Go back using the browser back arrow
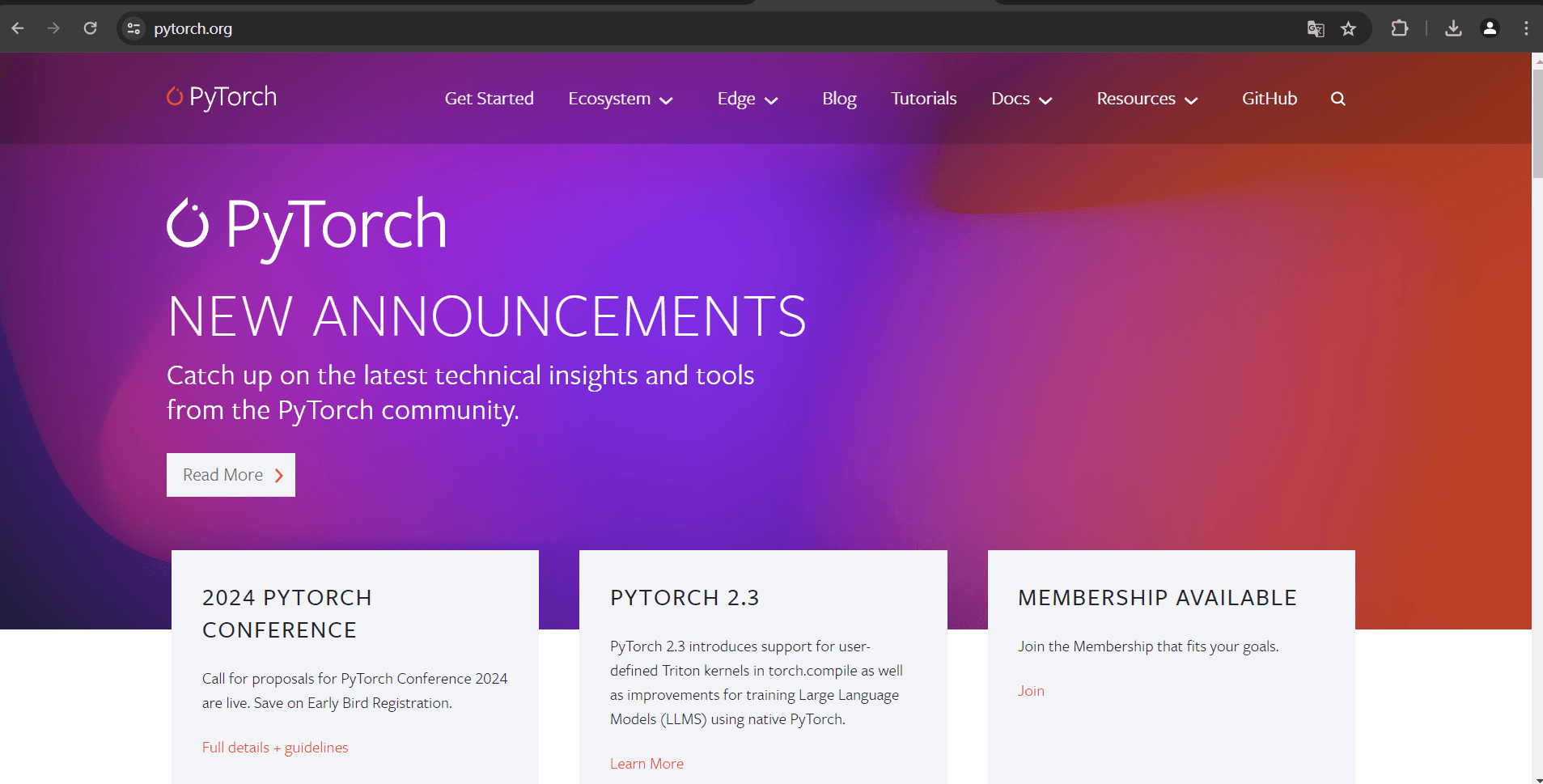Screen dimensions: 1543x784 [18, 28]
